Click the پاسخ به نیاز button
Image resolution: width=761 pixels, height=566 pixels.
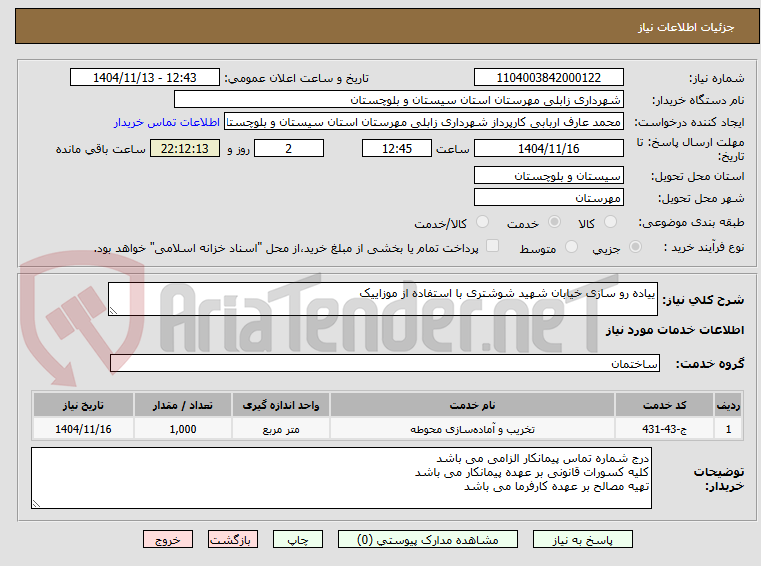582,539
